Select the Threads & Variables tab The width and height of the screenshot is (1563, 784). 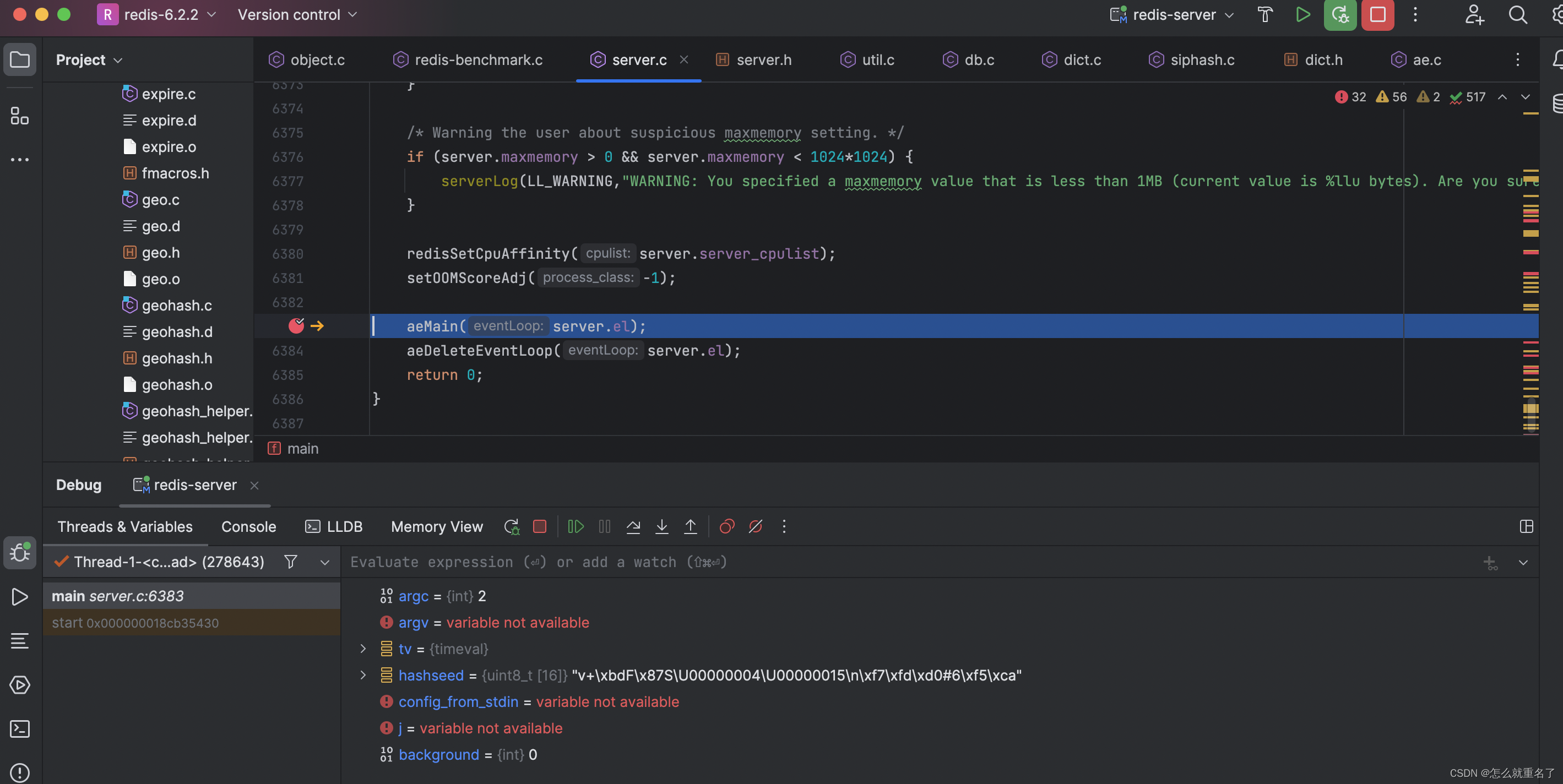[124, 526]
